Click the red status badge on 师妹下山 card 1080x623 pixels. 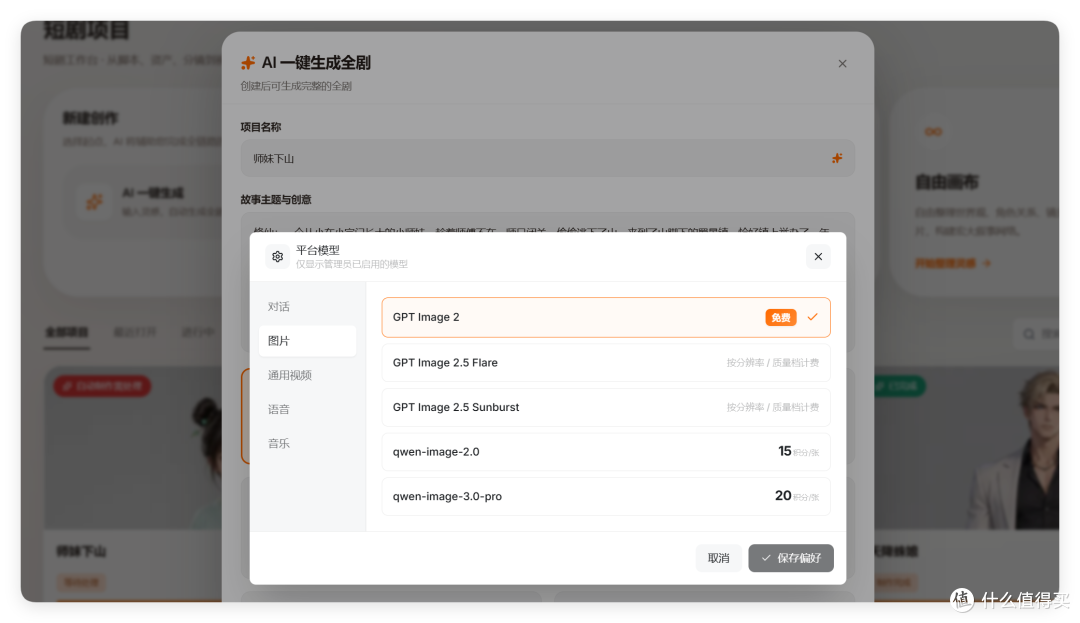pyautogui.click(x=103, y=386)
